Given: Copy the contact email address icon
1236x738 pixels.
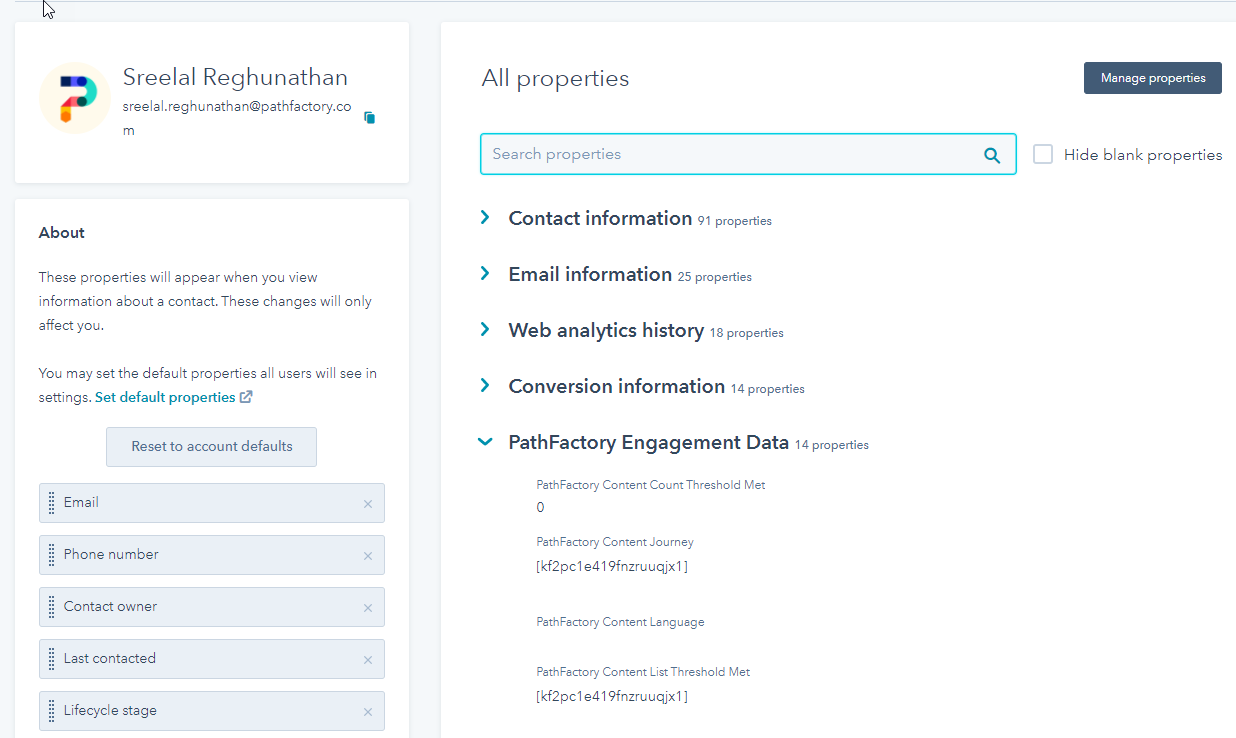Looking at the screenshot, I should (x=369, y=118).
